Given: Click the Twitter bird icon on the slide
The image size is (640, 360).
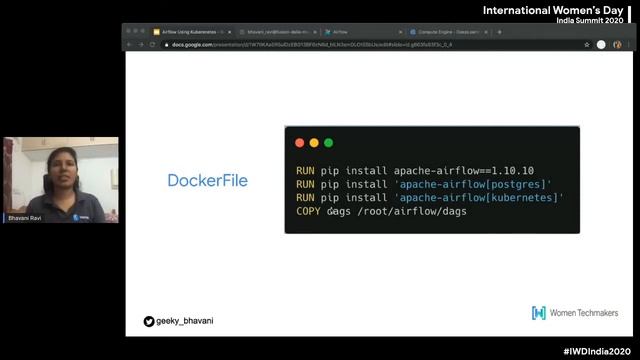Looking at the screenshot, I should pyautogui.click(x=149, y=321).
